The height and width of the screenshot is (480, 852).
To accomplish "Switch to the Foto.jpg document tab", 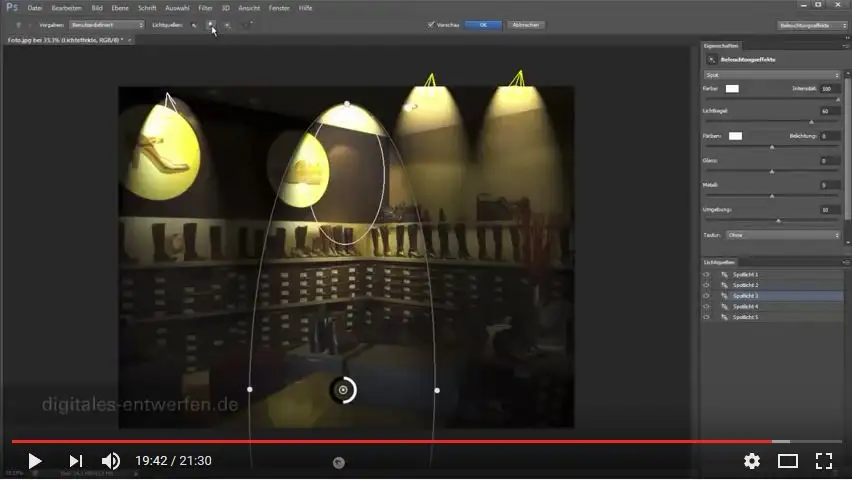I will click(x=66, y=40).
